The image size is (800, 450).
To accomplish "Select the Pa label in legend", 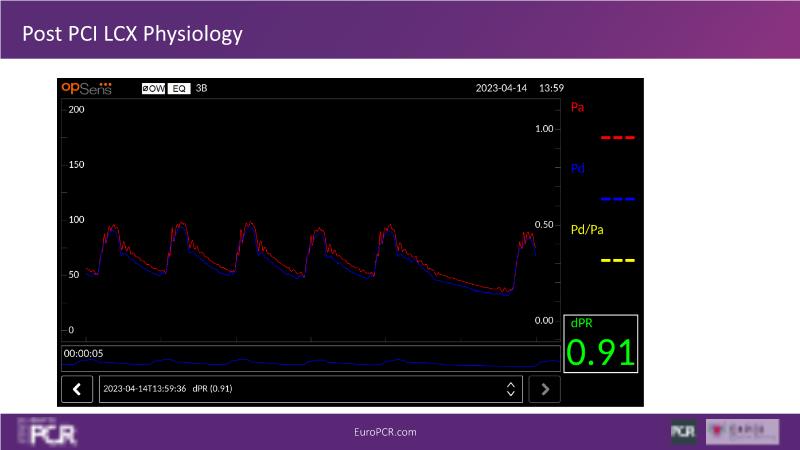I will click(x=578, y=107).
